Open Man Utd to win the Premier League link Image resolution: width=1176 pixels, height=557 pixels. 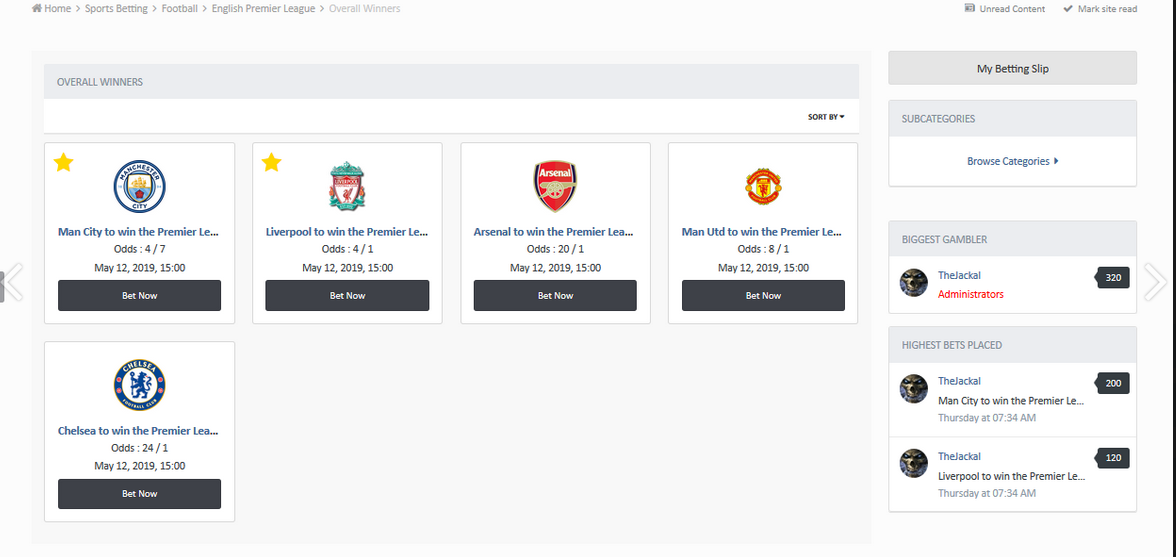[x=762, y=232]
